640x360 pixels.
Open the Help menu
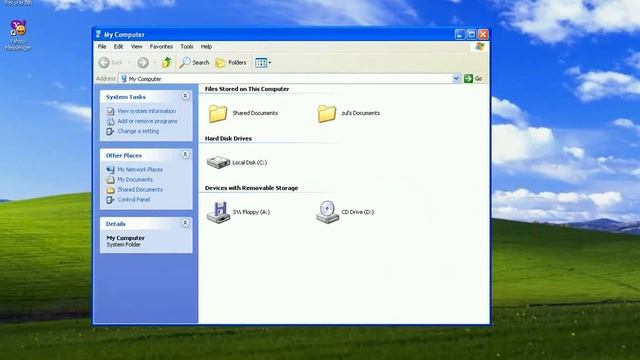coord(206,47)
